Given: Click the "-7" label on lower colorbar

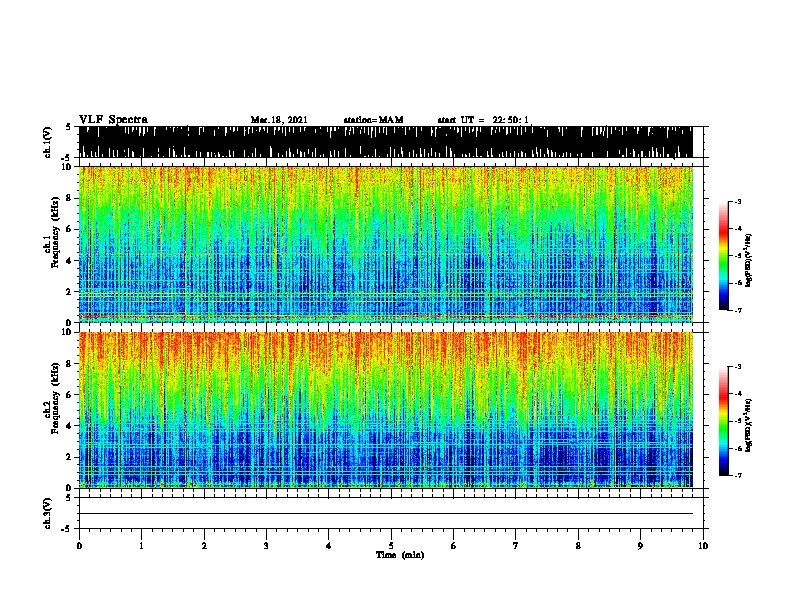Looking at the screenshot, I should [x=737, y=475].
